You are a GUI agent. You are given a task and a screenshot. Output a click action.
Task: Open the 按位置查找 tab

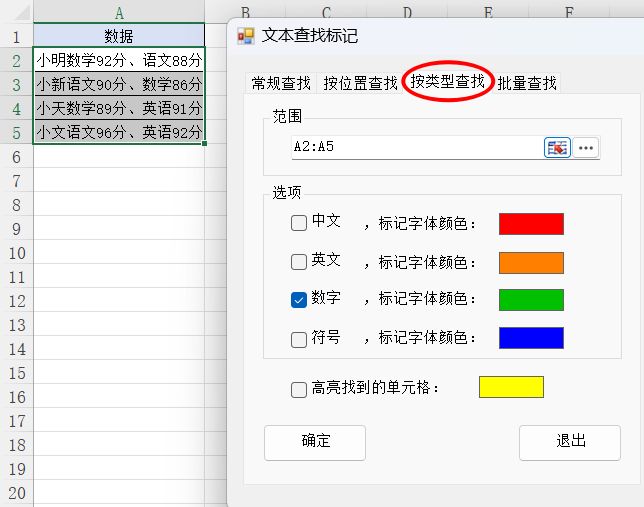360,83
